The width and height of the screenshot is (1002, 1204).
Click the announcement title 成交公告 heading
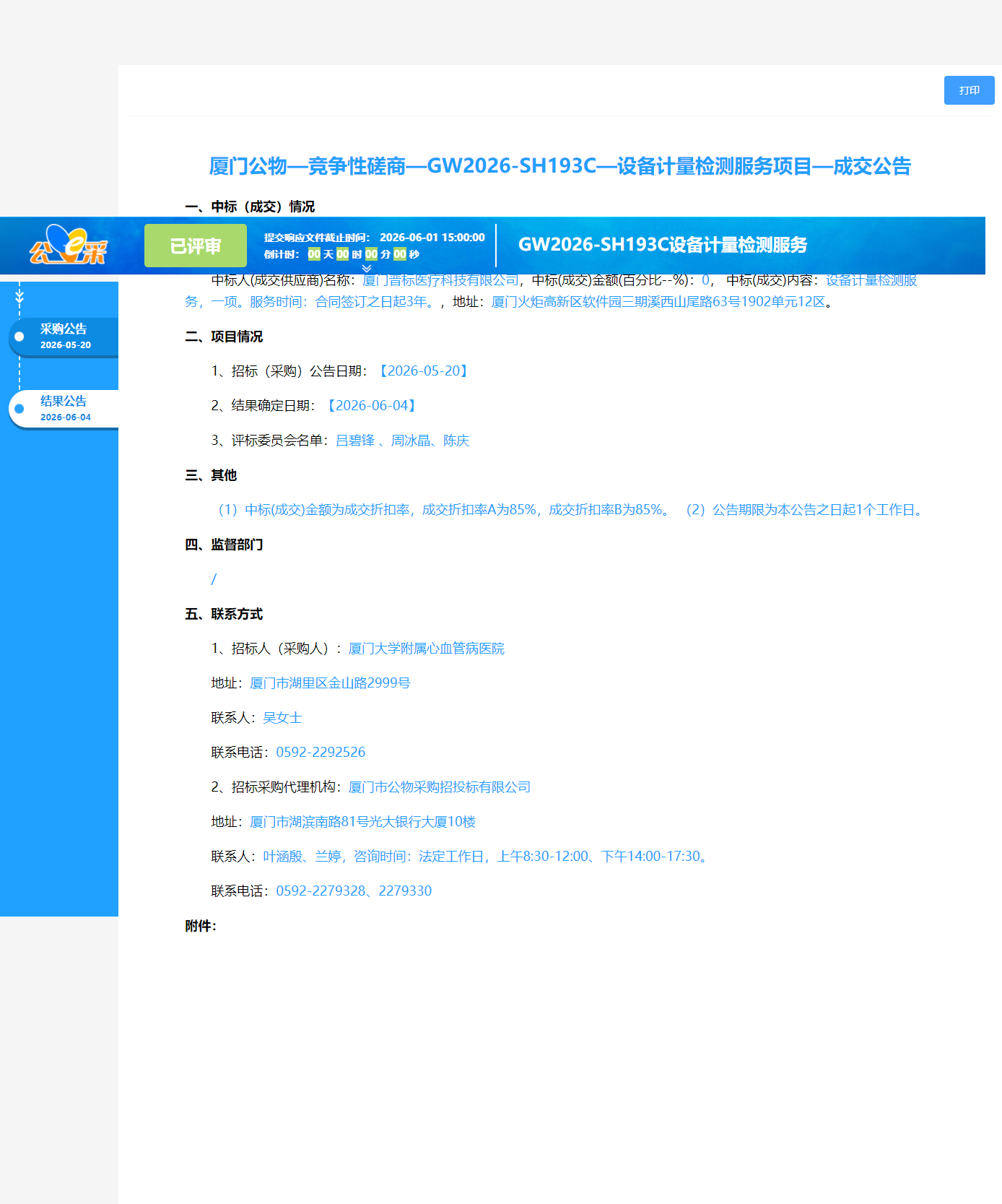pos(559,166)
